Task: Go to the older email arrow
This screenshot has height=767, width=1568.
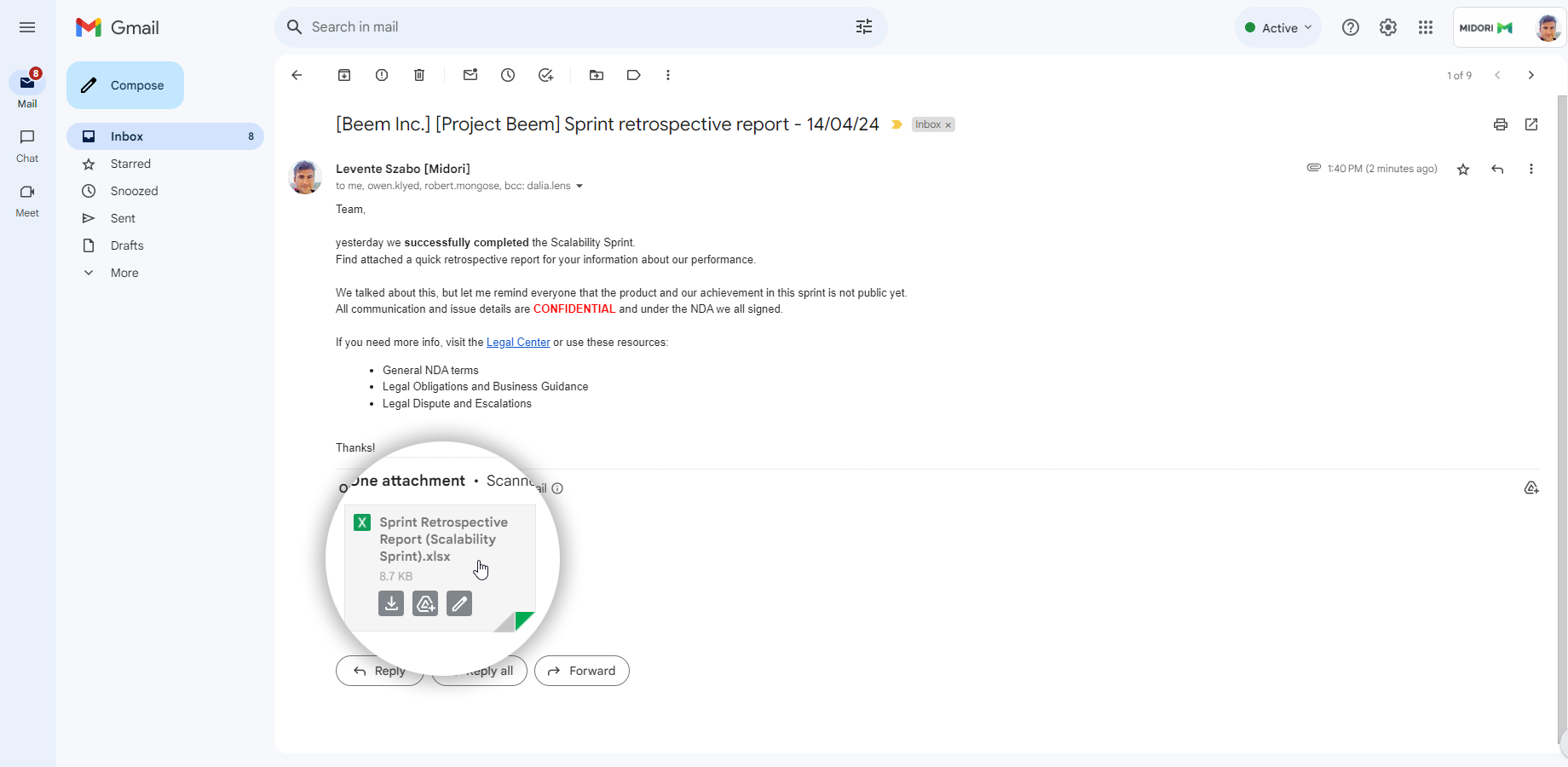Action: click(1531, 75)
